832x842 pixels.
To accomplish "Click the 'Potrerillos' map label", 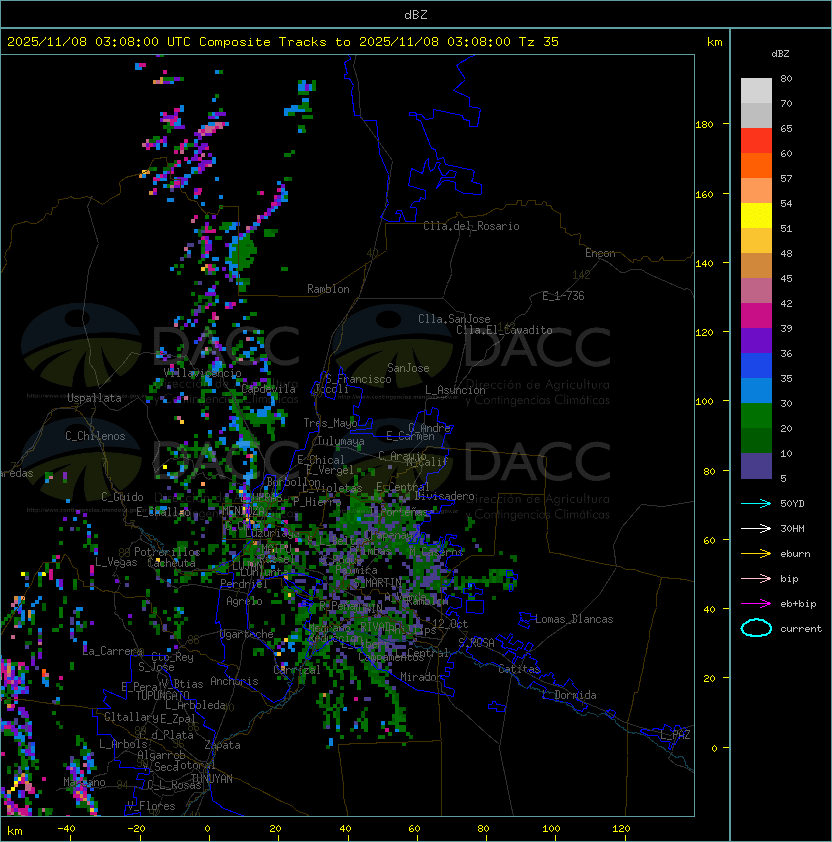I will tap(167, 552).
